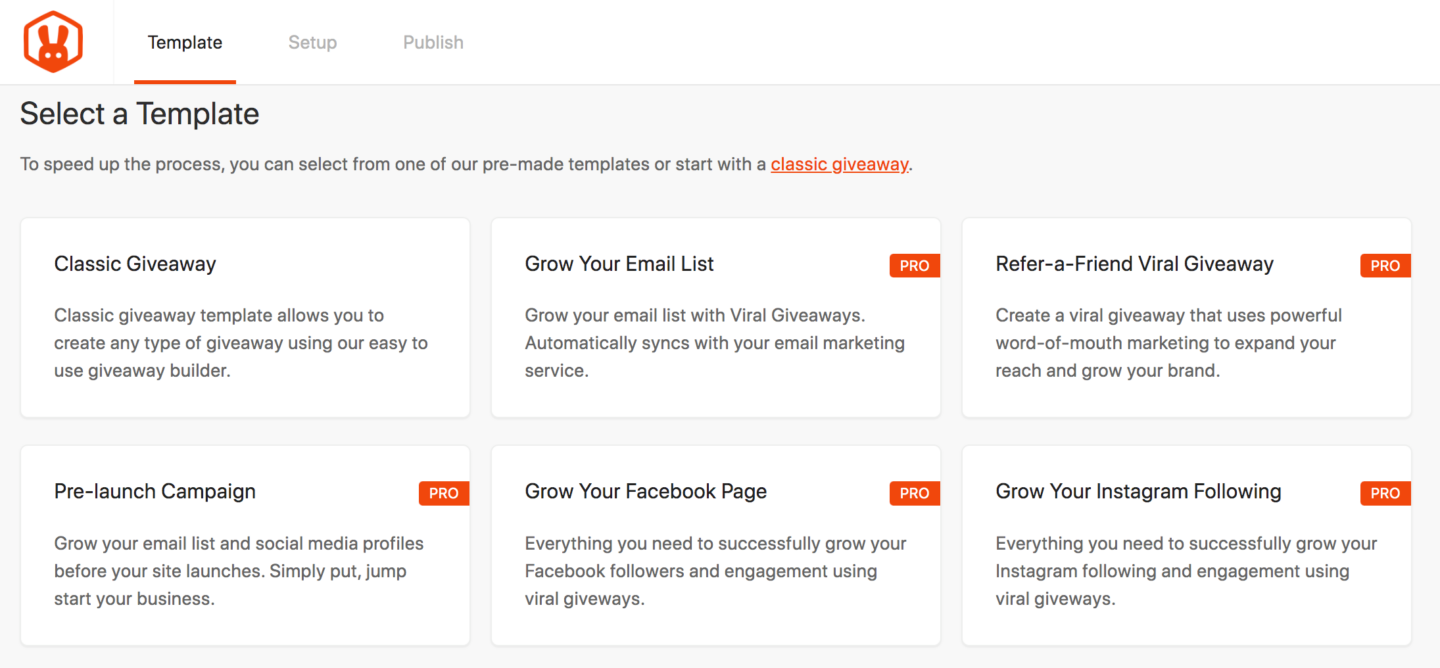The width and height of the screenshot is (1440, 668).
Task: Click PRO badge on Grow Your Instagram Following
Action: tap(1385, 493)
